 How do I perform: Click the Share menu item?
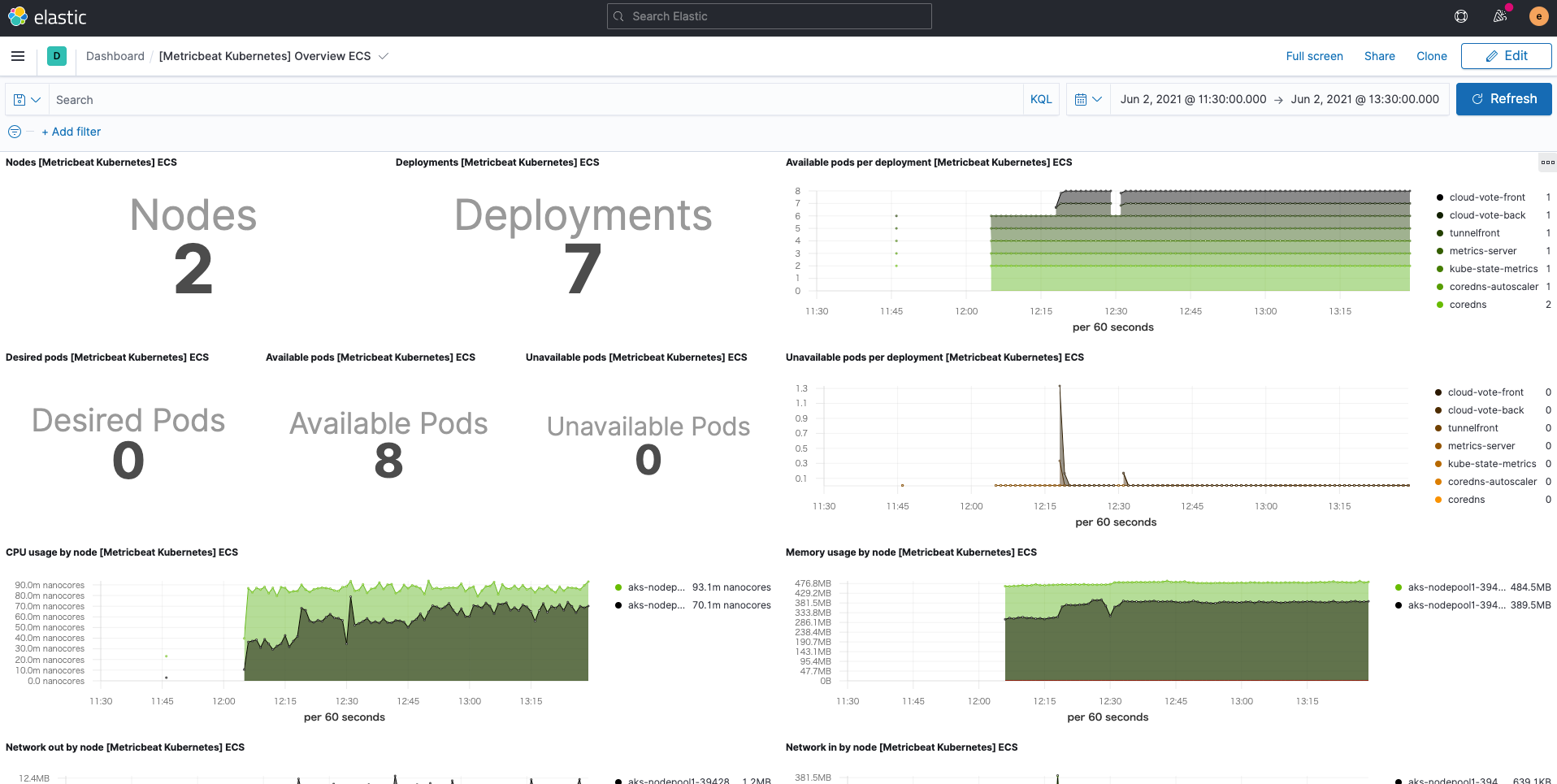tap(1379, 56)
